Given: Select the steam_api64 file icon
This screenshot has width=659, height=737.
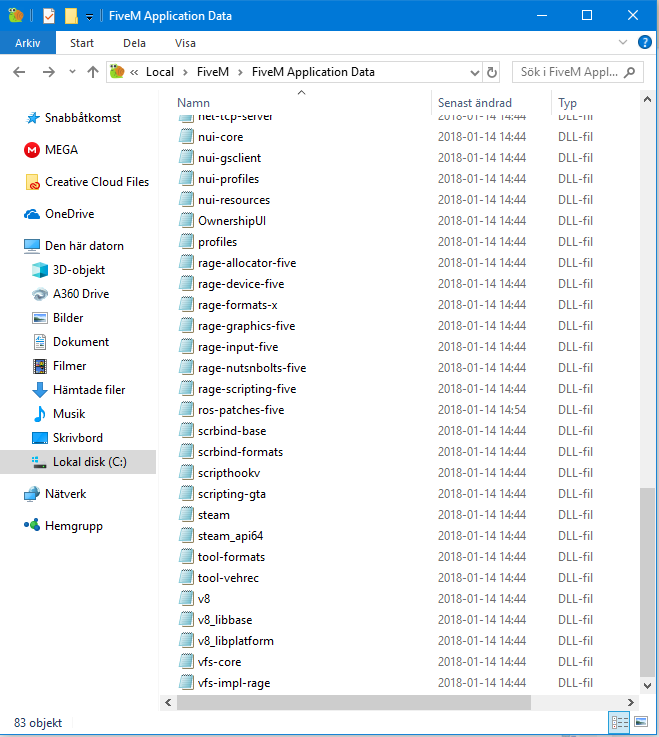Looking at the screenshot, I should [186, 535].
